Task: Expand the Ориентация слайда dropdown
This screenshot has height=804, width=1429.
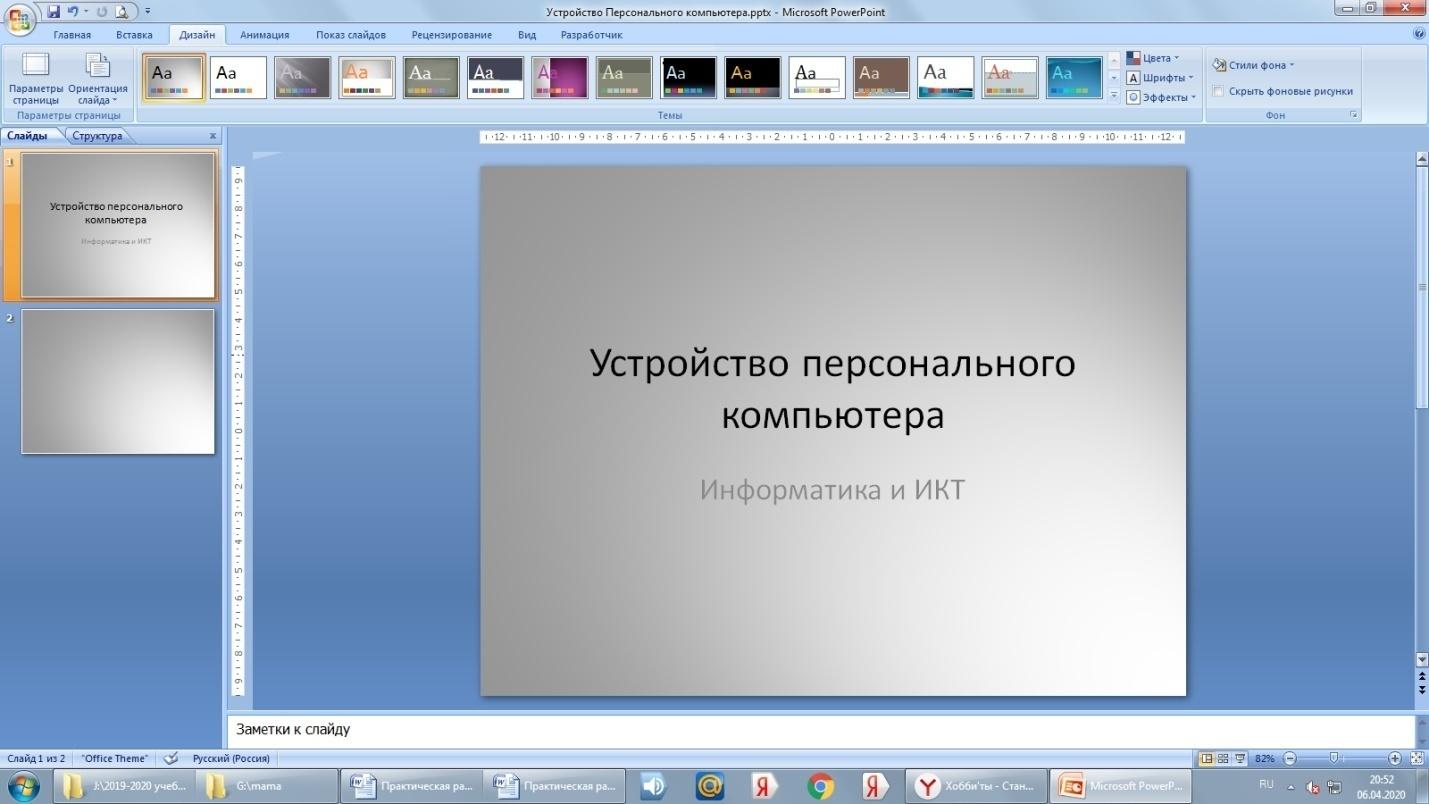Action: click(98, 79)
